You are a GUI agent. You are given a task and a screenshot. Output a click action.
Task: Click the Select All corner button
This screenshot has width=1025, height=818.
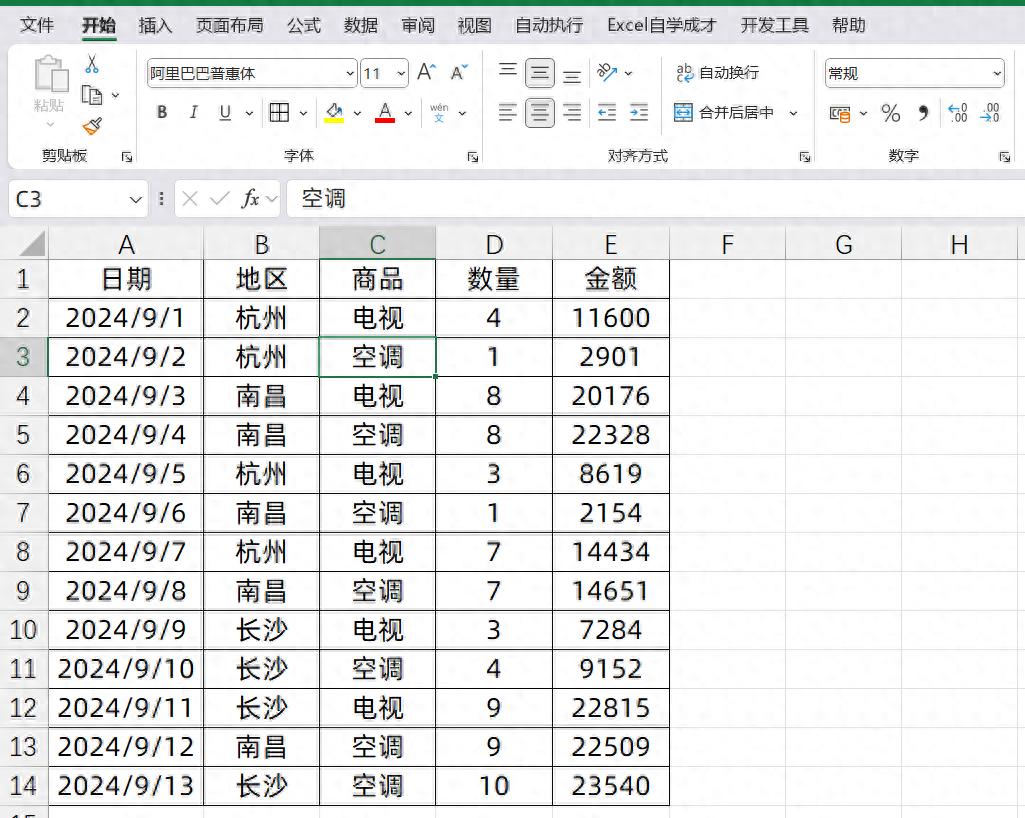click(x=31, y=244)
